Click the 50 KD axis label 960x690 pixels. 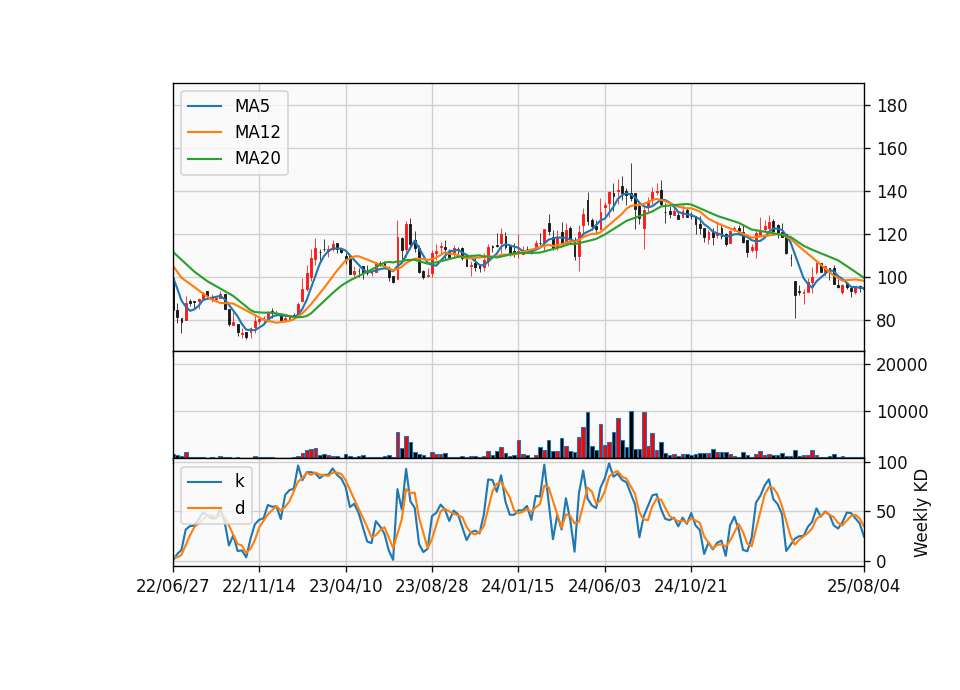887,512
